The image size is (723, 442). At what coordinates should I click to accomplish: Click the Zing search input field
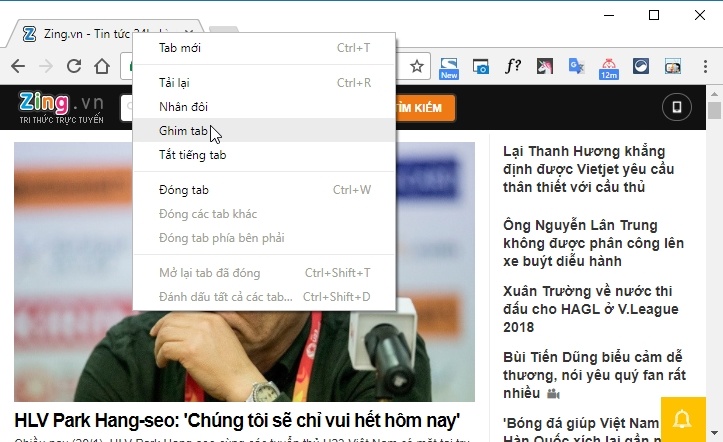tap(127, 108)
